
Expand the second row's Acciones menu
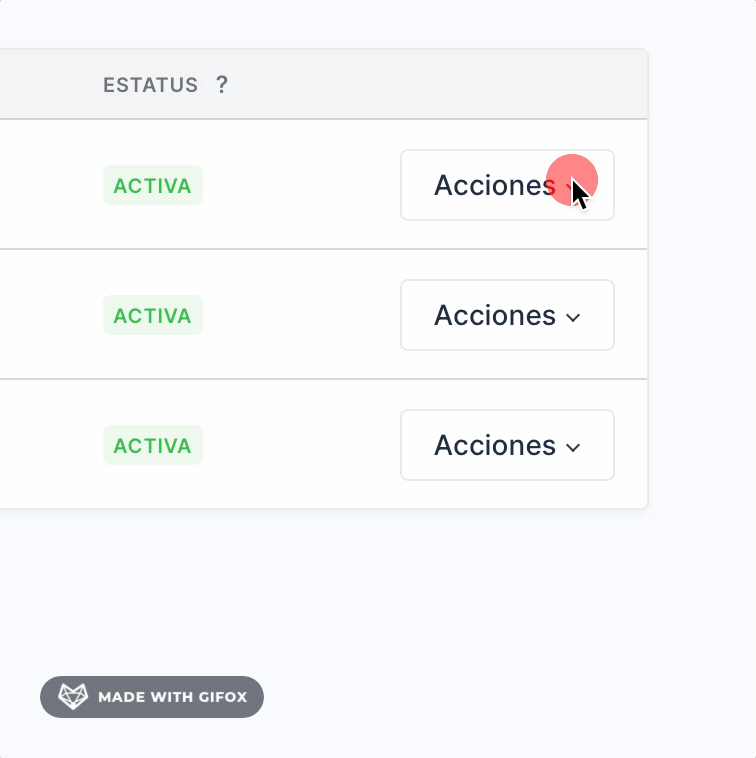pos(506,315)
